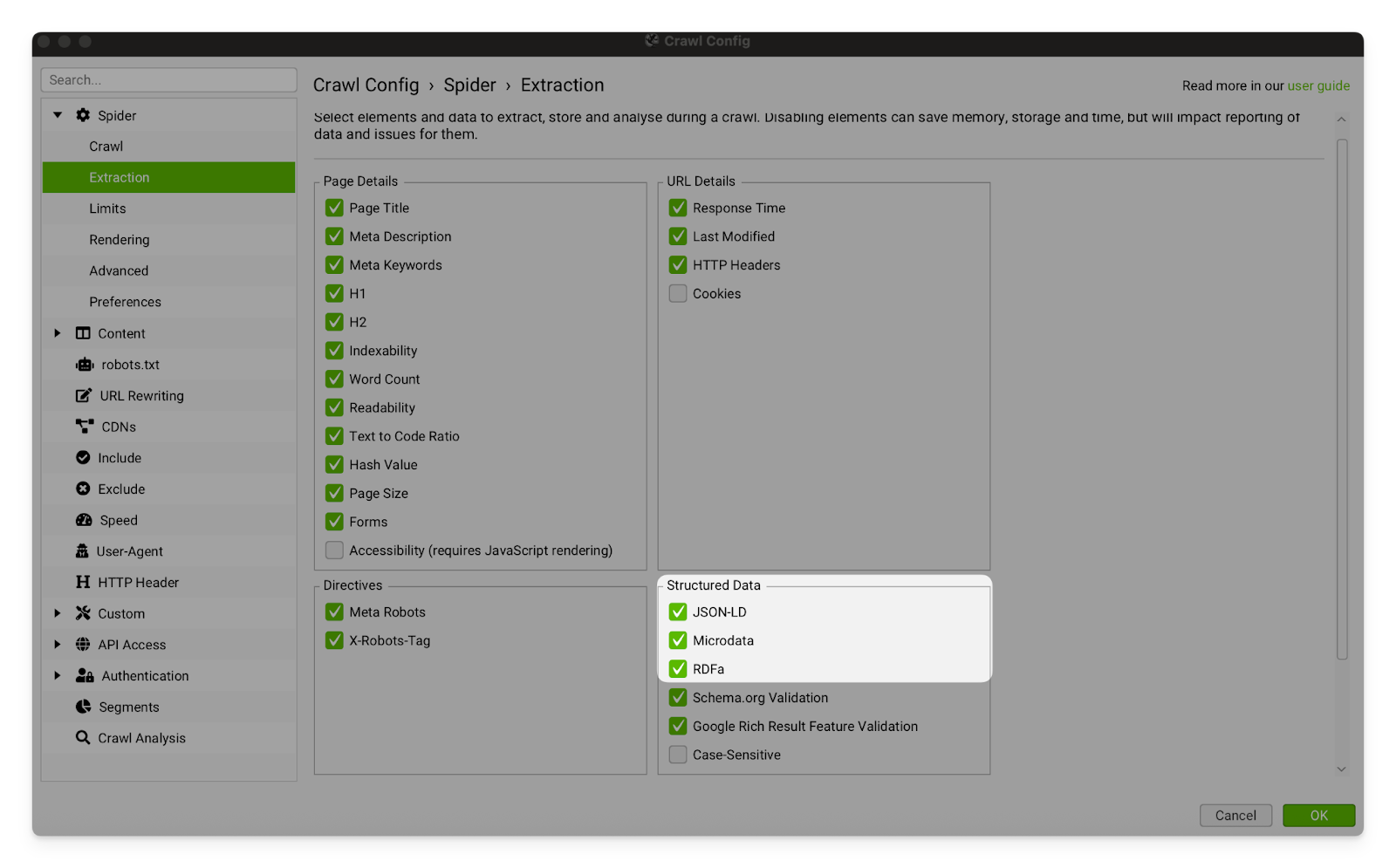Click the vertical scrollbar thumb
The width and height of the screenshot is (1396, 868).
click(x=1341, y=398)
